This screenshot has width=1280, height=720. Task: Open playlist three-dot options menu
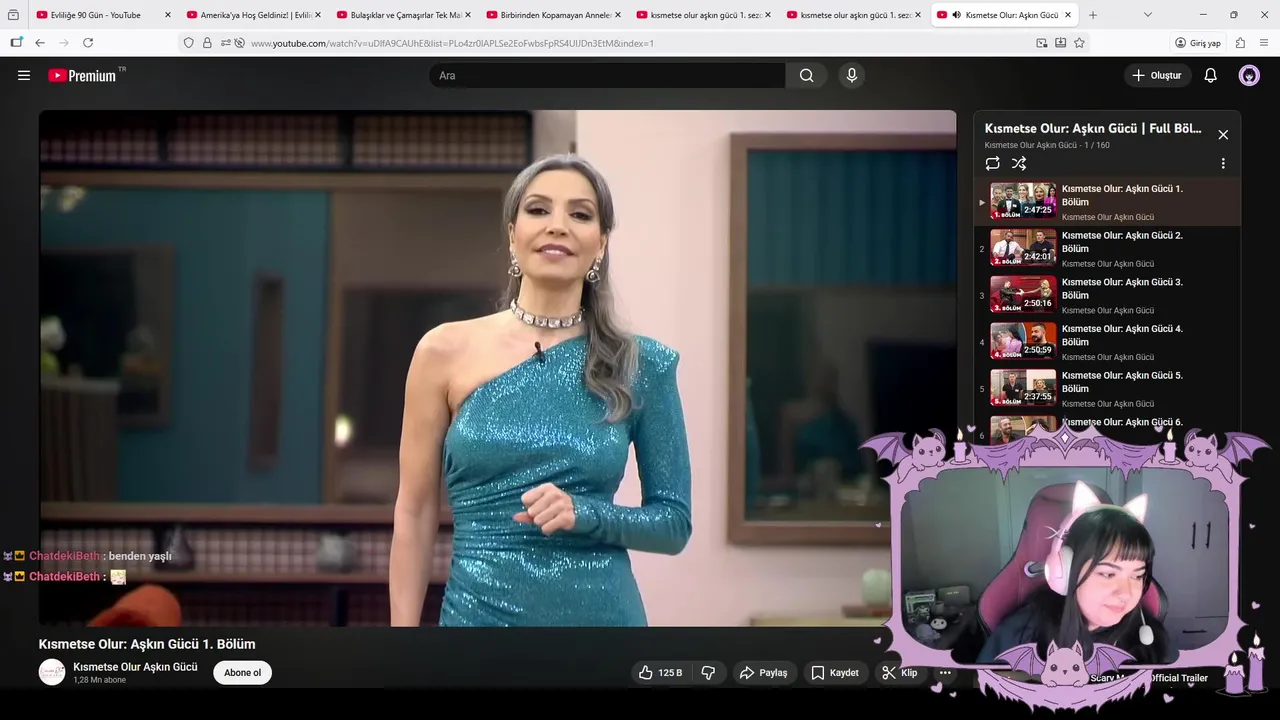pyautogui.click(x=1222, y=163)
